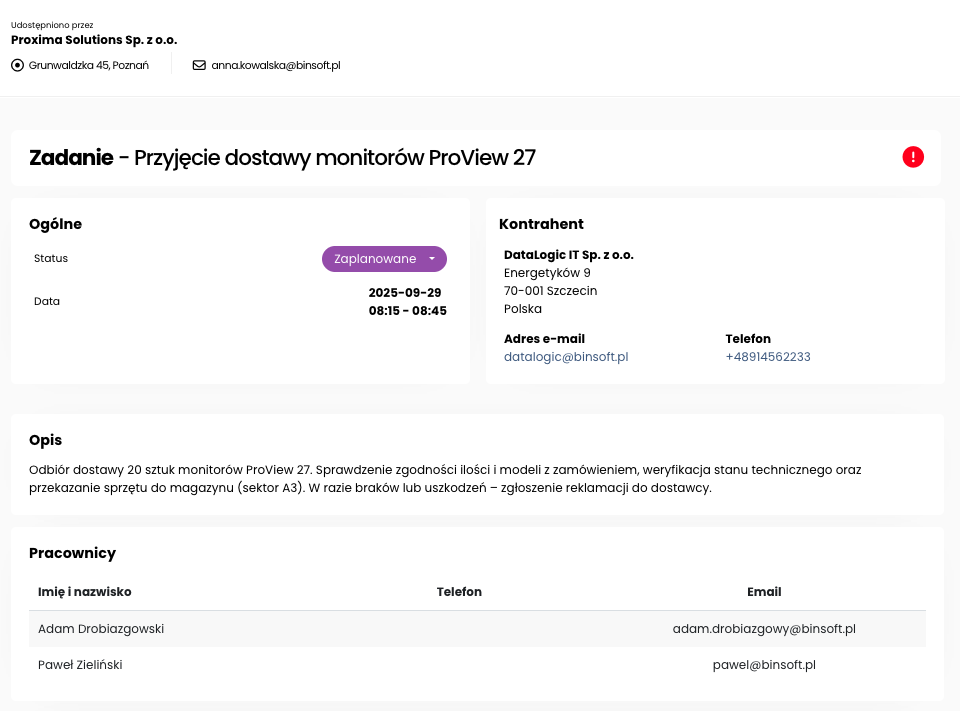Click the Imię i nazwisko column header
The width and height of the screenshot is (960, 711).
pyautogui.click(x=85, y=592)
